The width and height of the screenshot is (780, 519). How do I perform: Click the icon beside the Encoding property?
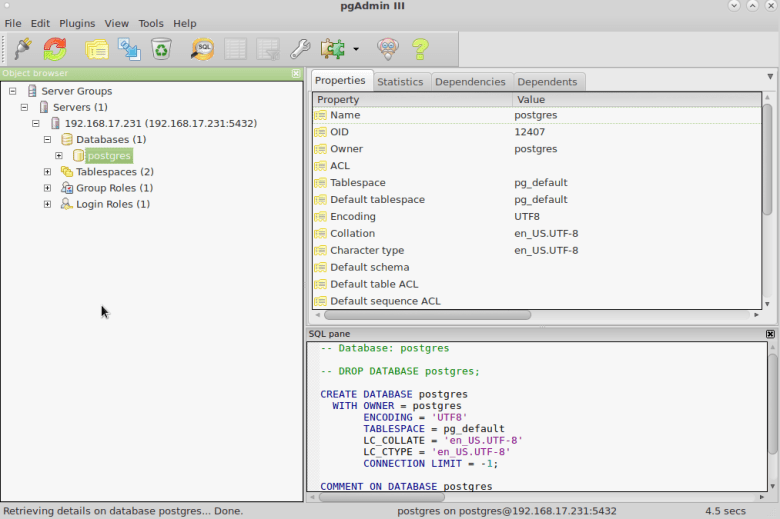[320, 217]
